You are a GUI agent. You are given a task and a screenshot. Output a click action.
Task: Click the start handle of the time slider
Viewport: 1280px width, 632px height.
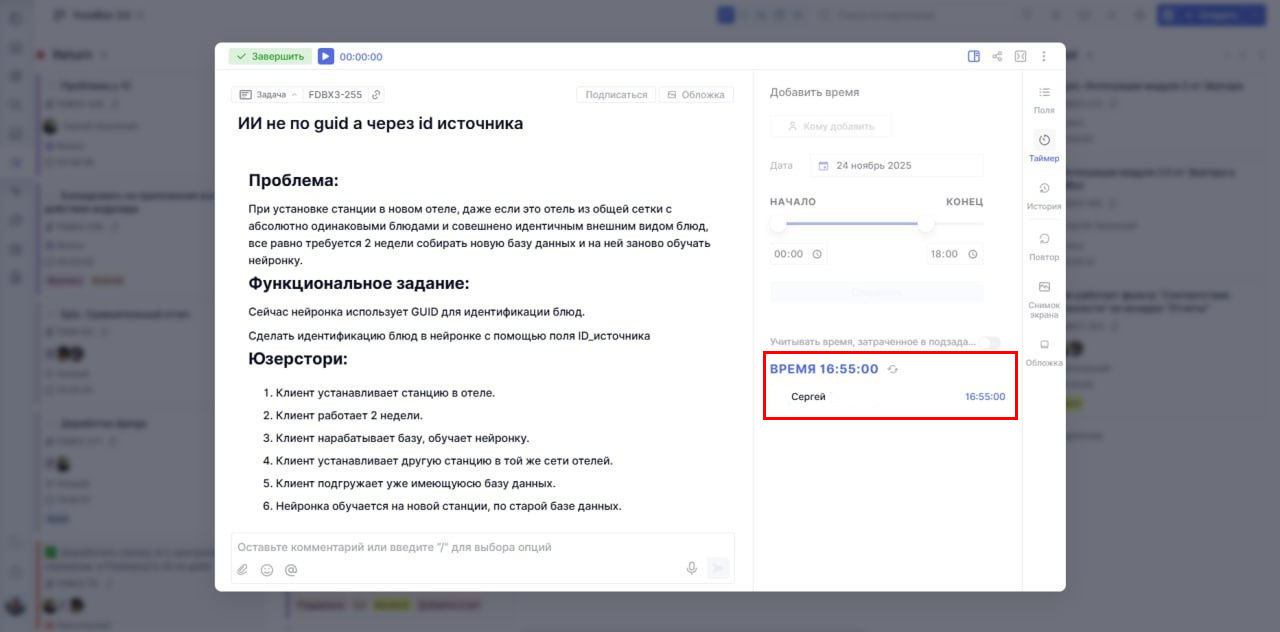pyautogui.click(x=777, y=225)
